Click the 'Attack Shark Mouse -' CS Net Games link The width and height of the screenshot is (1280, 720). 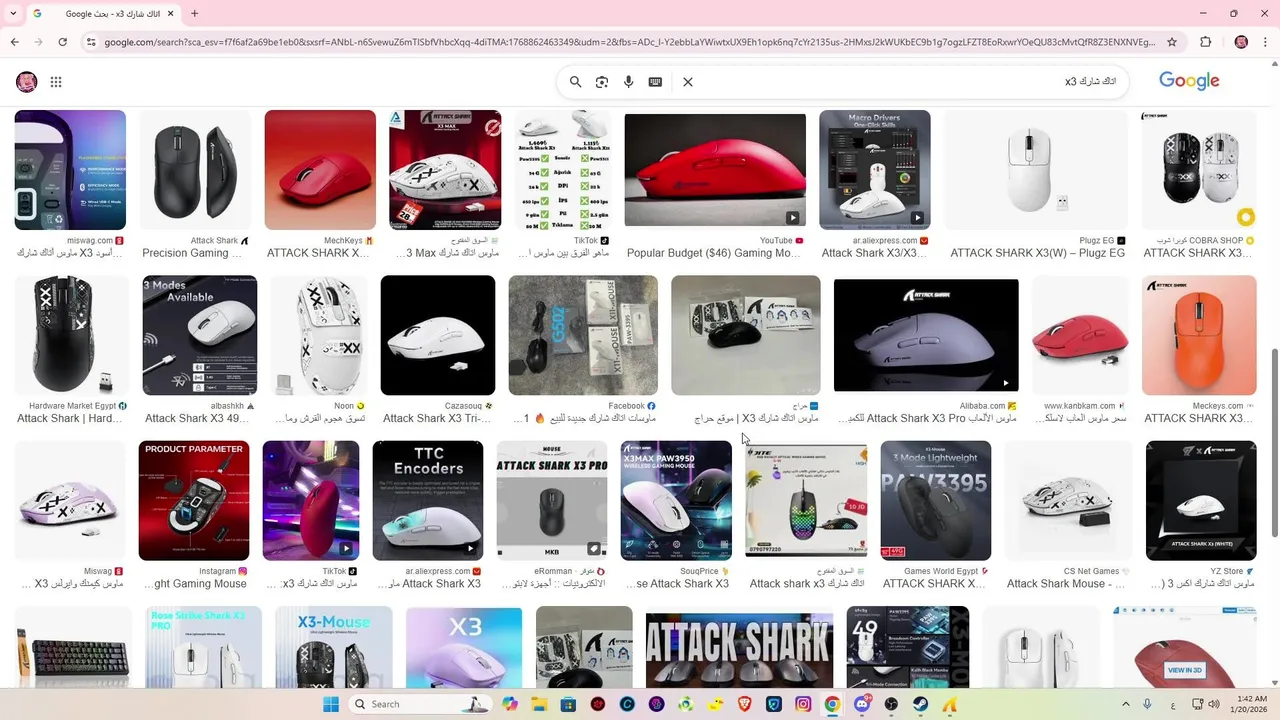coord(1068,583)
